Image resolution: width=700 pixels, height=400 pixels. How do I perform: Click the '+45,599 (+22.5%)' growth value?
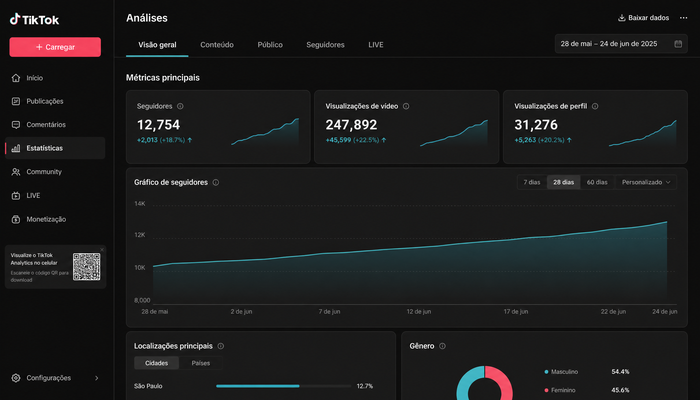[356, 140]
